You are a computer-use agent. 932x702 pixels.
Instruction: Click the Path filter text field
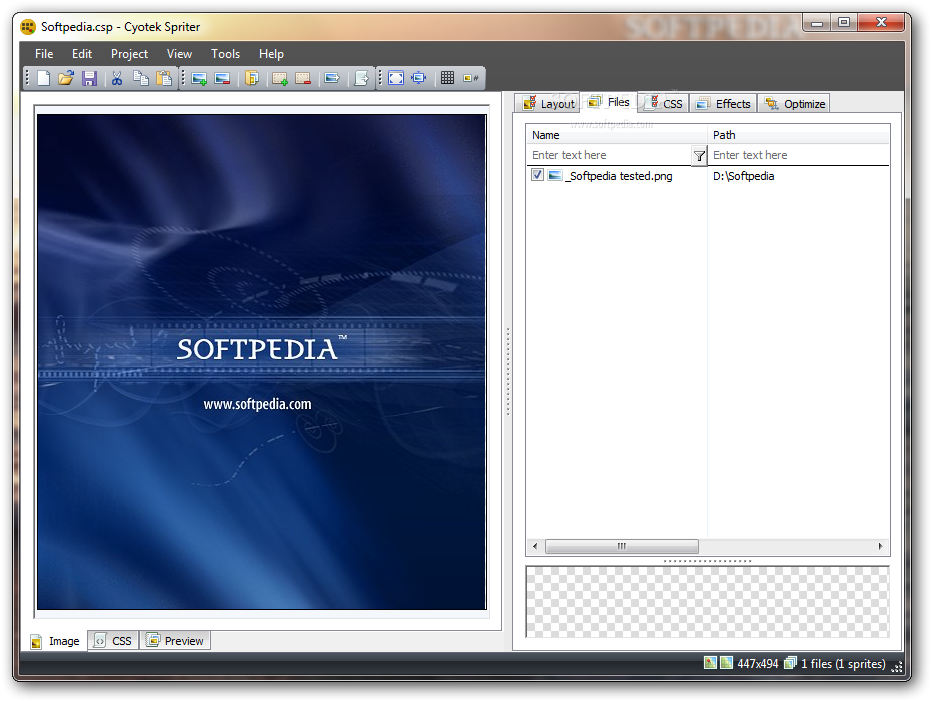click(x=798, y=155)
